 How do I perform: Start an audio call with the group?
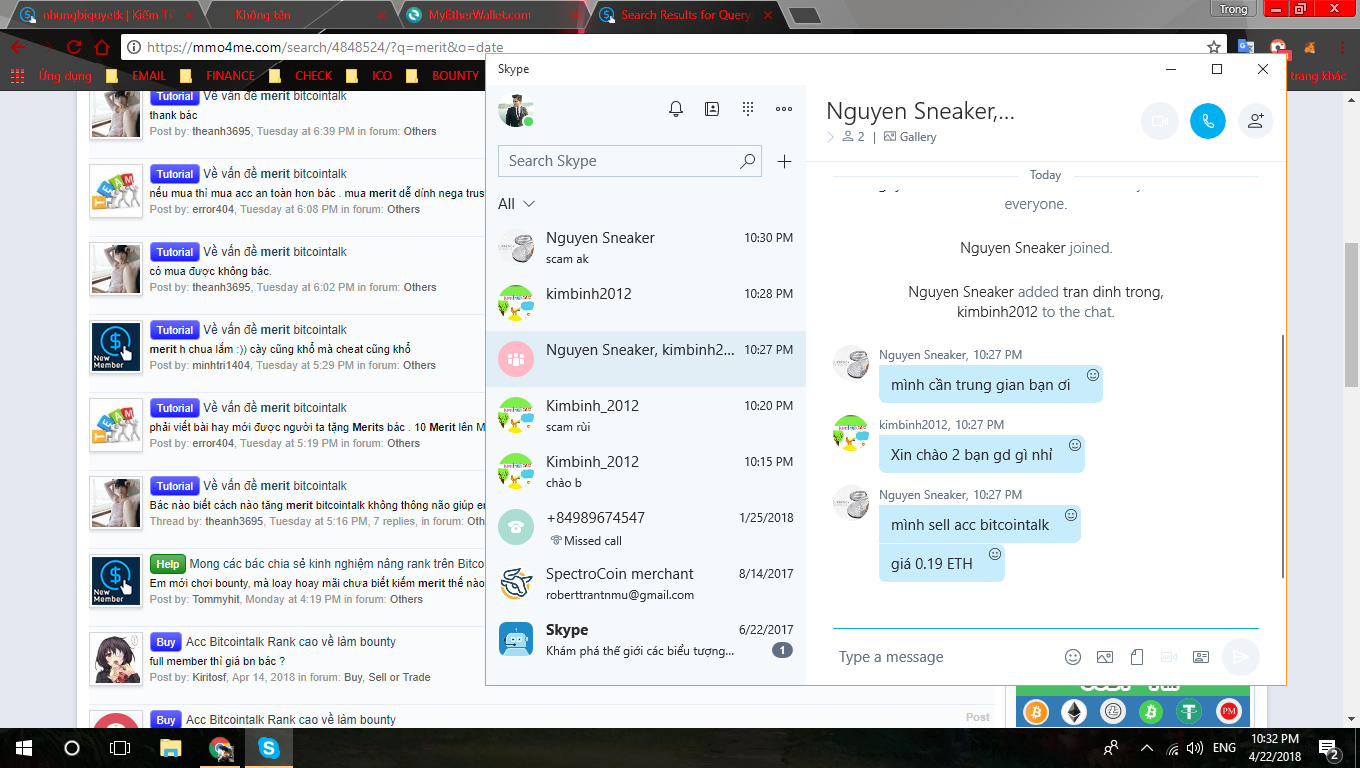click(x=1208, y=121)
